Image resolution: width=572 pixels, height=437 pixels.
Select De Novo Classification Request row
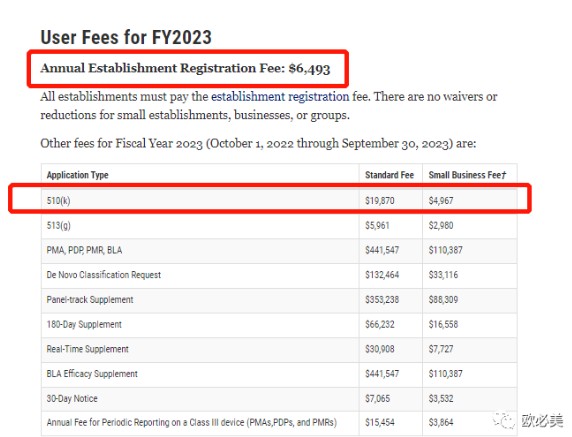[x=279, y=275]
